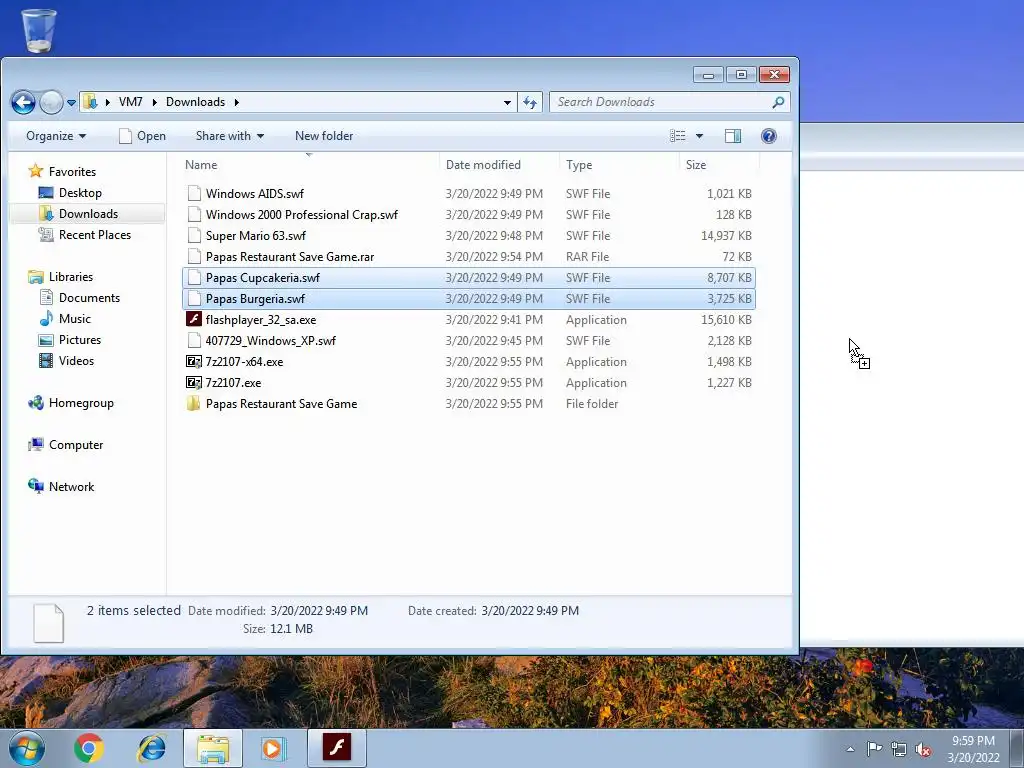Open Action Center flag icon
The image size is (1024, 768).
click(874, 749)
